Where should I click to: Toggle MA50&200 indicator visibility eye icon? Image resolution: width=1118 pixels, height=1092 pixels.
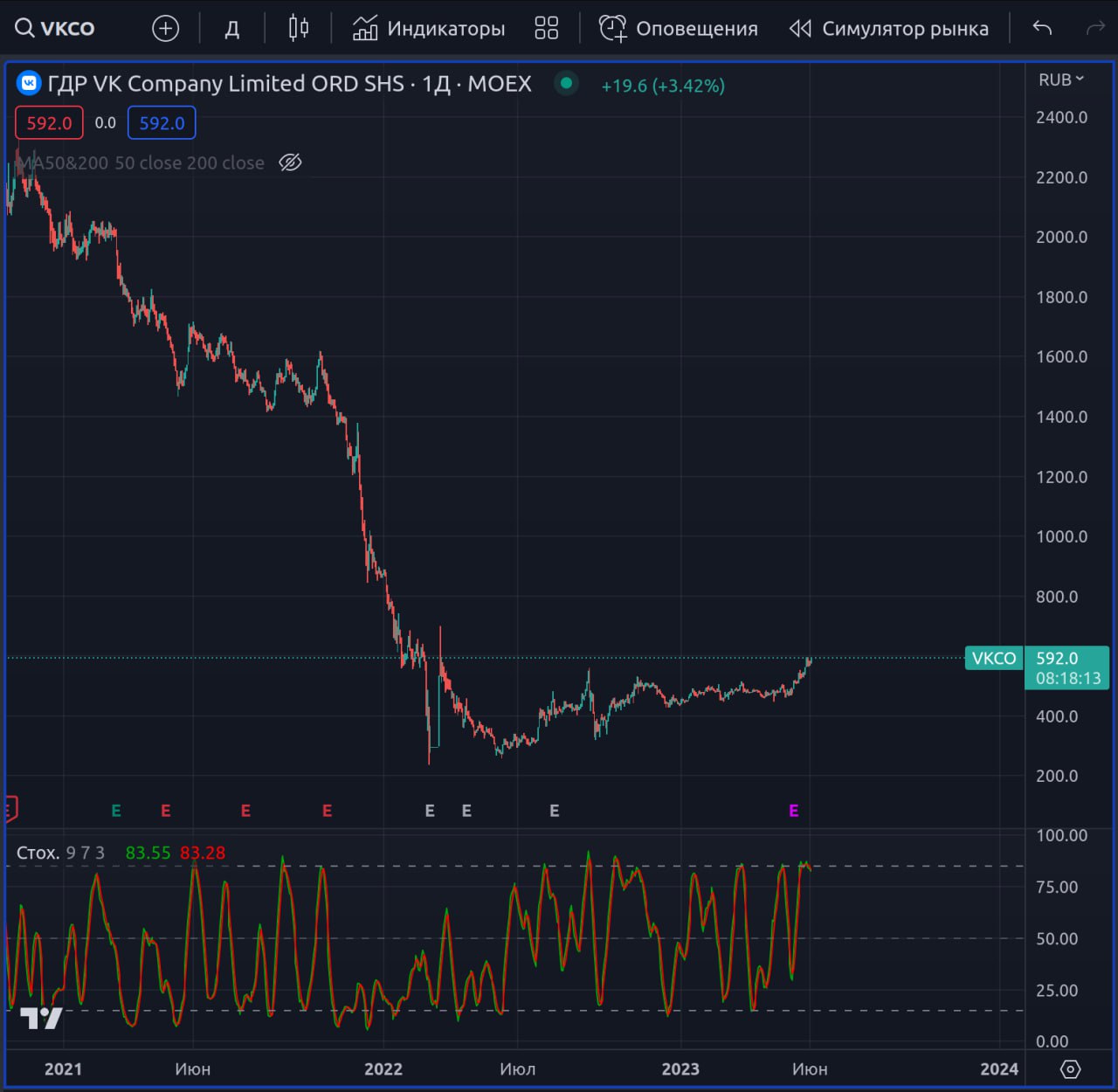click(x=290, y=162)
